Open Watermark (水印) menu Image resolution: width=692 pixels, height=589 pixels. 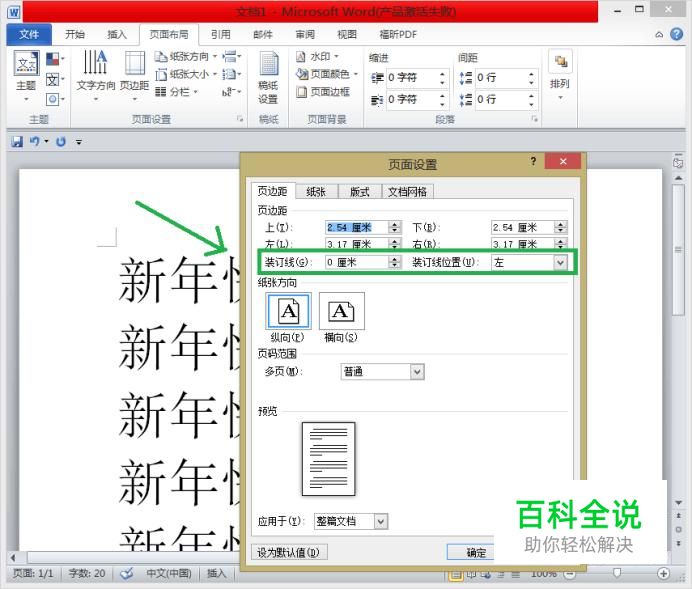pos(317,56)
